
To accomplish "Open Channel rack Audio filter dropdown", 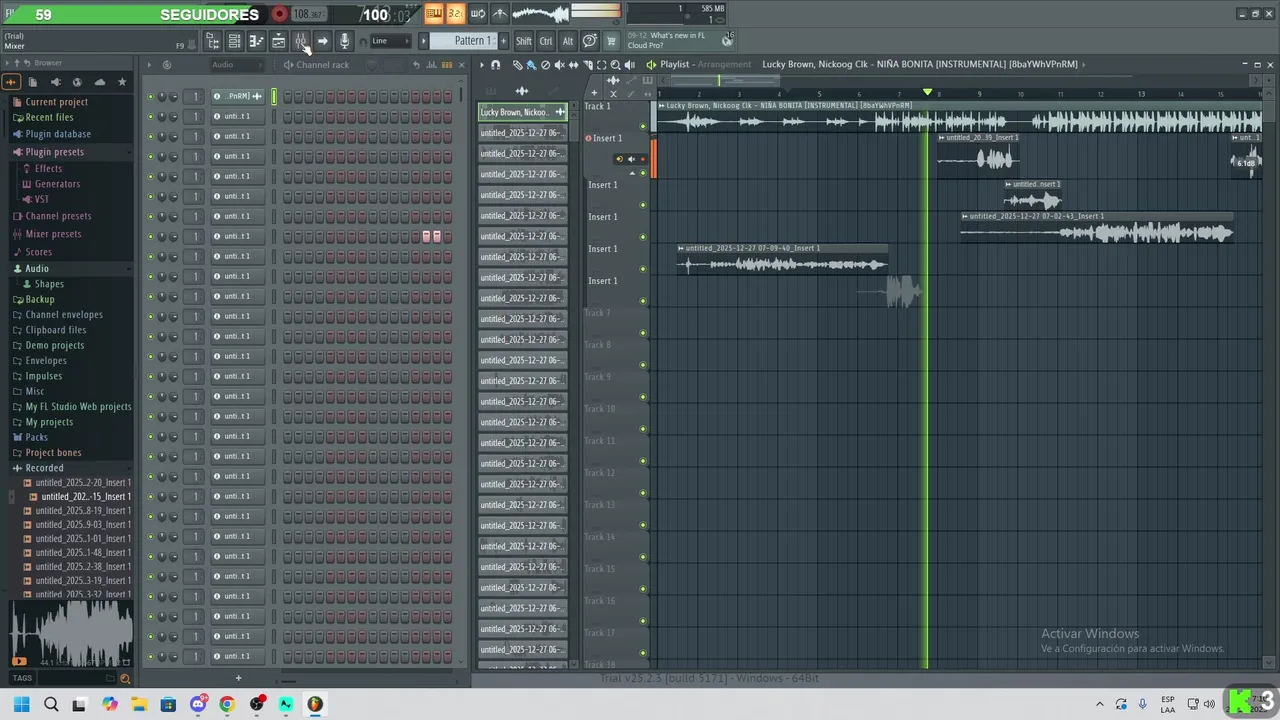I will point(235,65).
